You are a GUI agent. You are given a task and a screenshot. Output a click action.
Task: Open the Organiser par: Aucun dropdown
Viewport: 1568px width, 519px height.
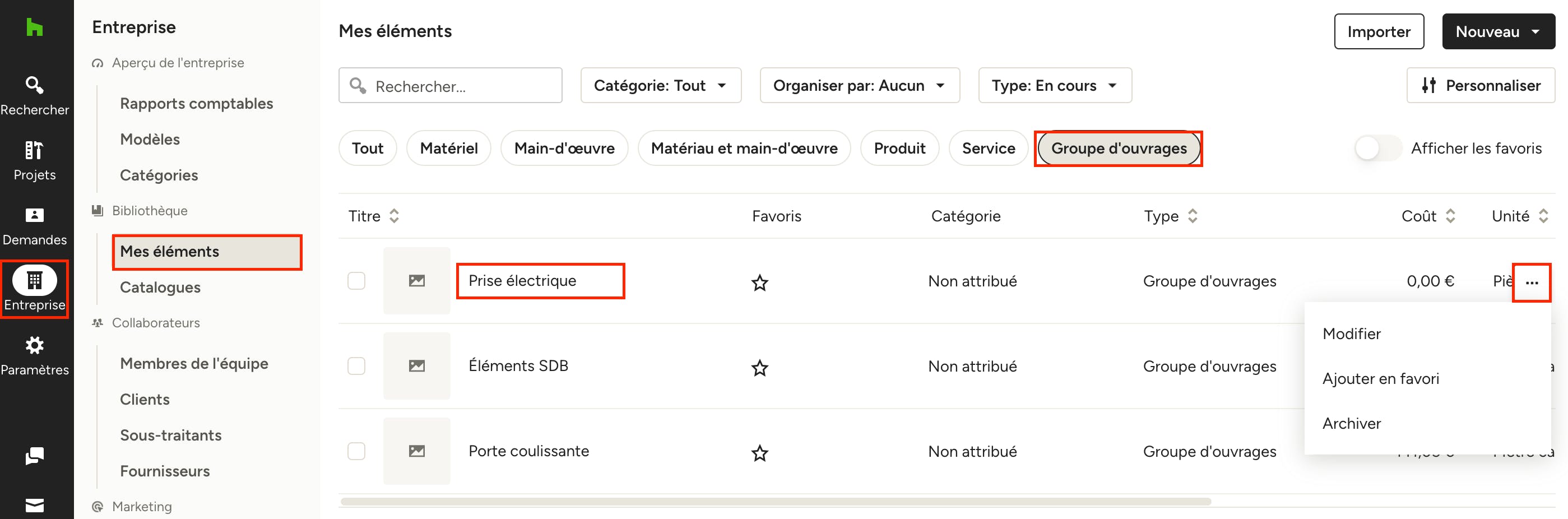(860, 85)
